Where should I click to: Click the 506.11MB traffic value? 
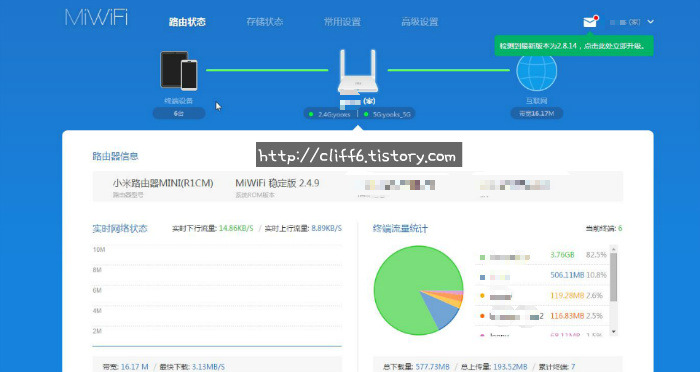[567, 275]
